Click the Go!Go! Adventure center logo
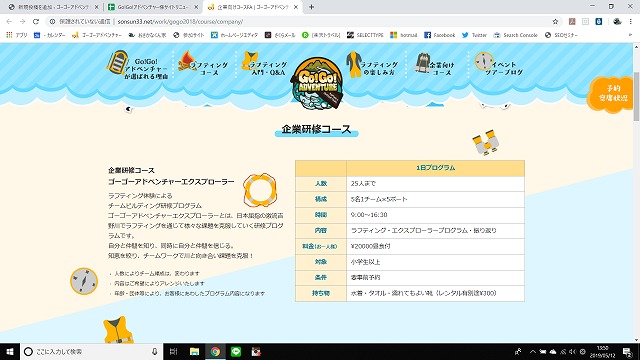 [x=317, y=84]
